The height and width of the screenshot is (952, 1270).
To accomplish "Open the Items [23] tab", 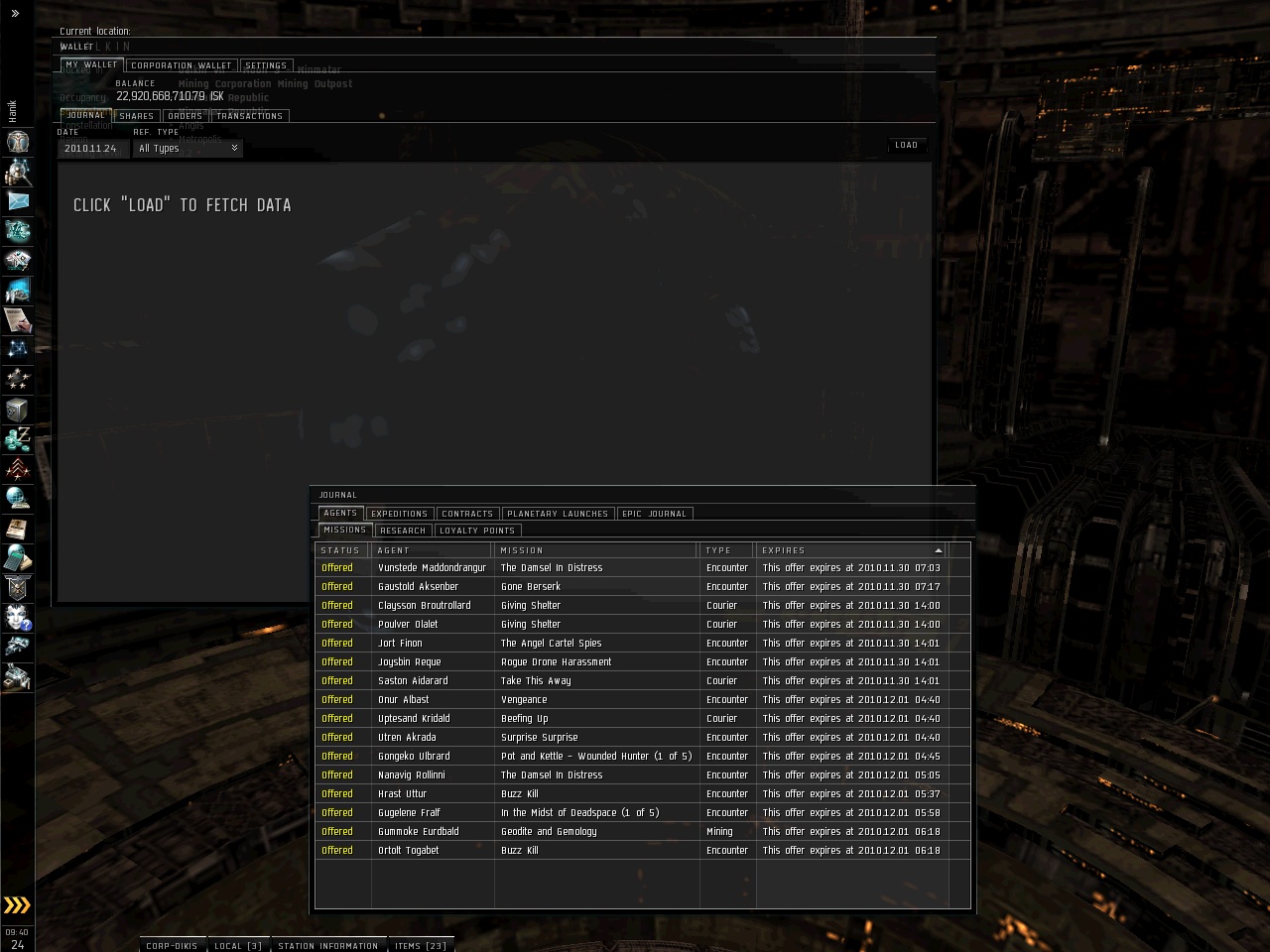I will click(421, 946).
